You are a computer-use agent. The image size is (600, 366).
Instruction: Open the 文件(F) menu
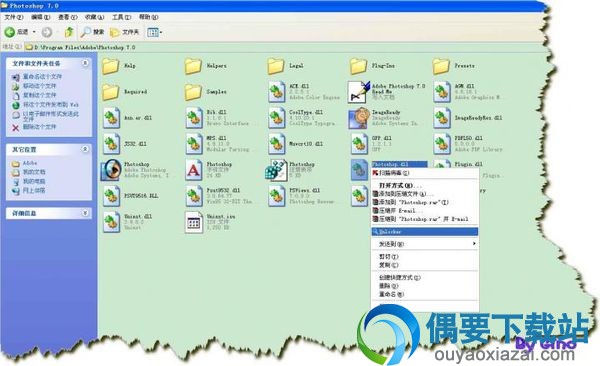point(14,17)
